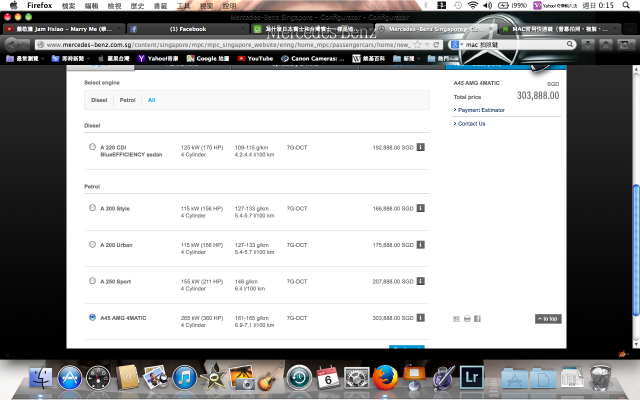640x400 pixels.
Task: Select the A 200 Style radio button
Action: click(x=92, y=208)
